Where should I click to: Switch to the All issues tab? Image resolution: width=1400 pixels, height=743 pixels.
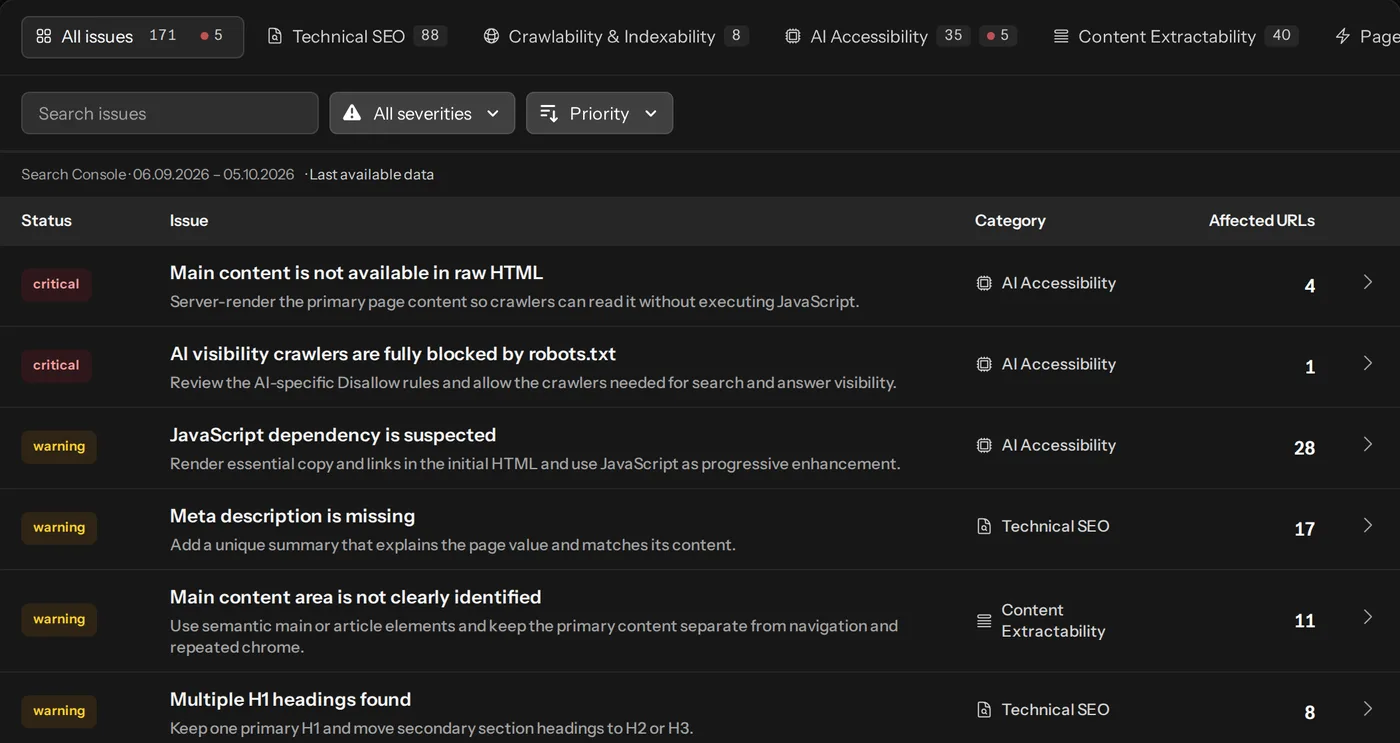tap(132, 37)
